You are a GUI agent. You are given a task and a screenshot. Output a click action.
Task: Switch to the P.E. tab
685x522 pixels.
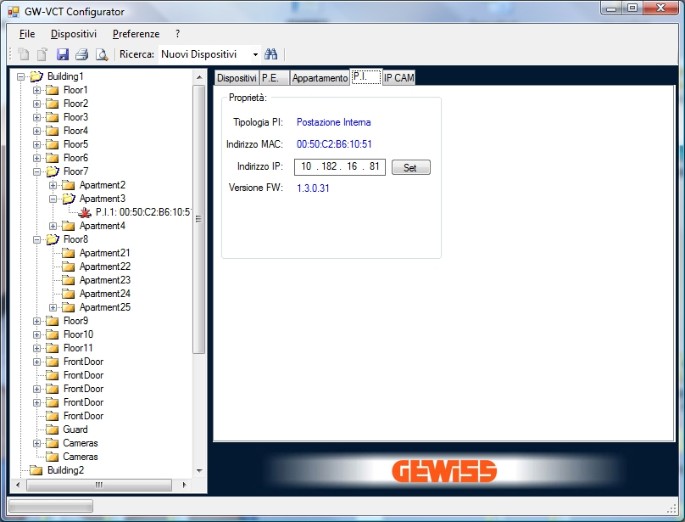coord(274,78)
